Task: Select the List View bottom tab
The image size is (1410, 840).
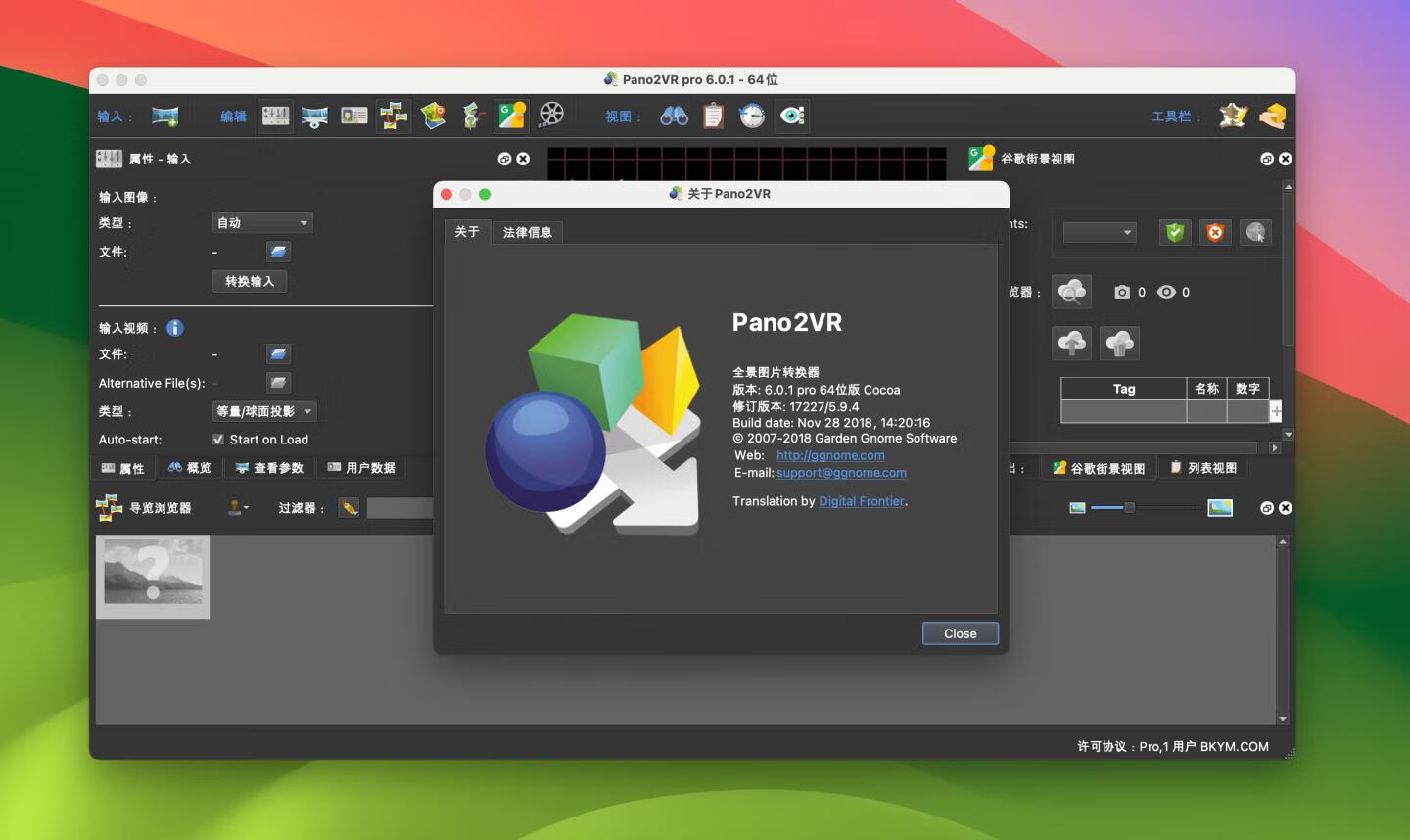Action: point(1203,468)
